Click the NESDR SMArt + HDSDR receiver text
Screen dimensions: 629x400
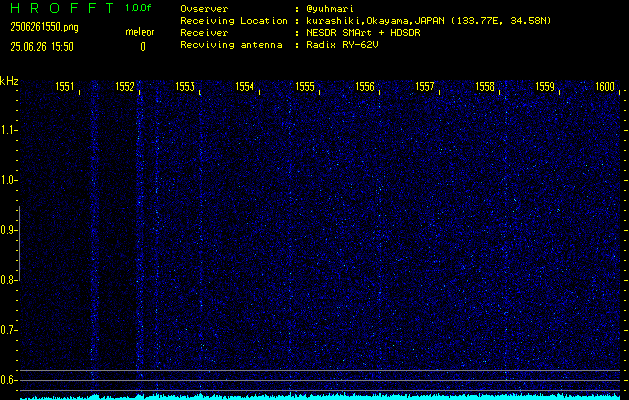coord(363,32)
